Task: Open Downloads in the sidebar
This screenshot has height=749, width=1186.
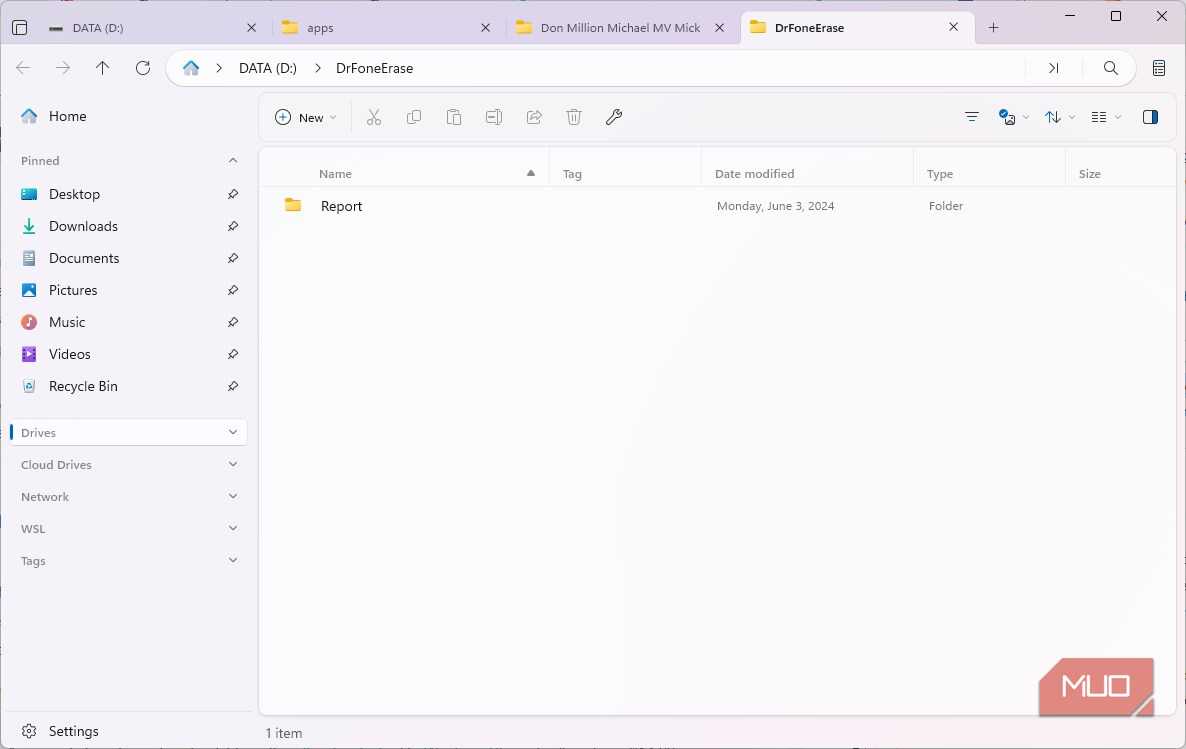Action: (129, 226)
